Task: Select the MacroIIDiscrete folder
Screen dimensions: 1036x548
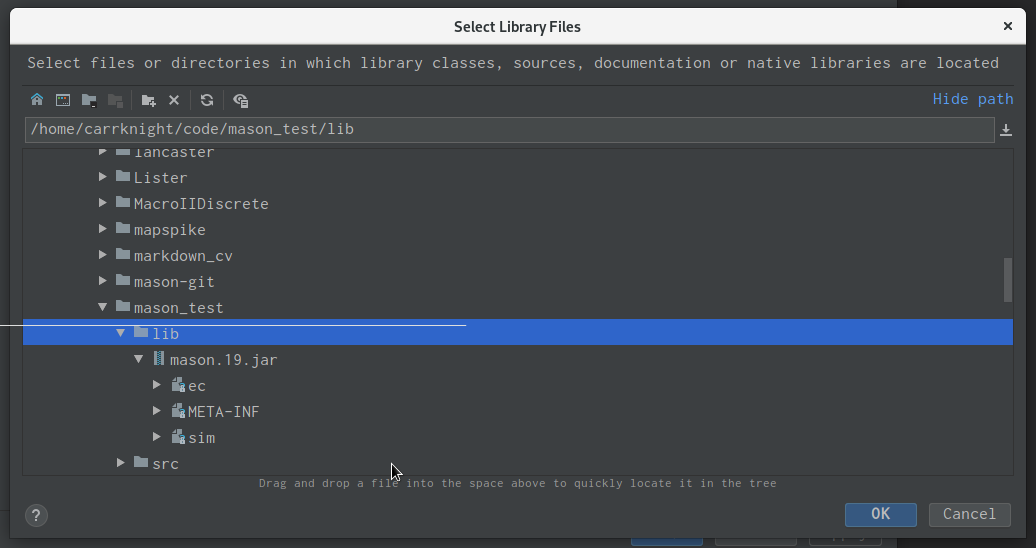Action: pyautogui.click(x=201, y=204)
